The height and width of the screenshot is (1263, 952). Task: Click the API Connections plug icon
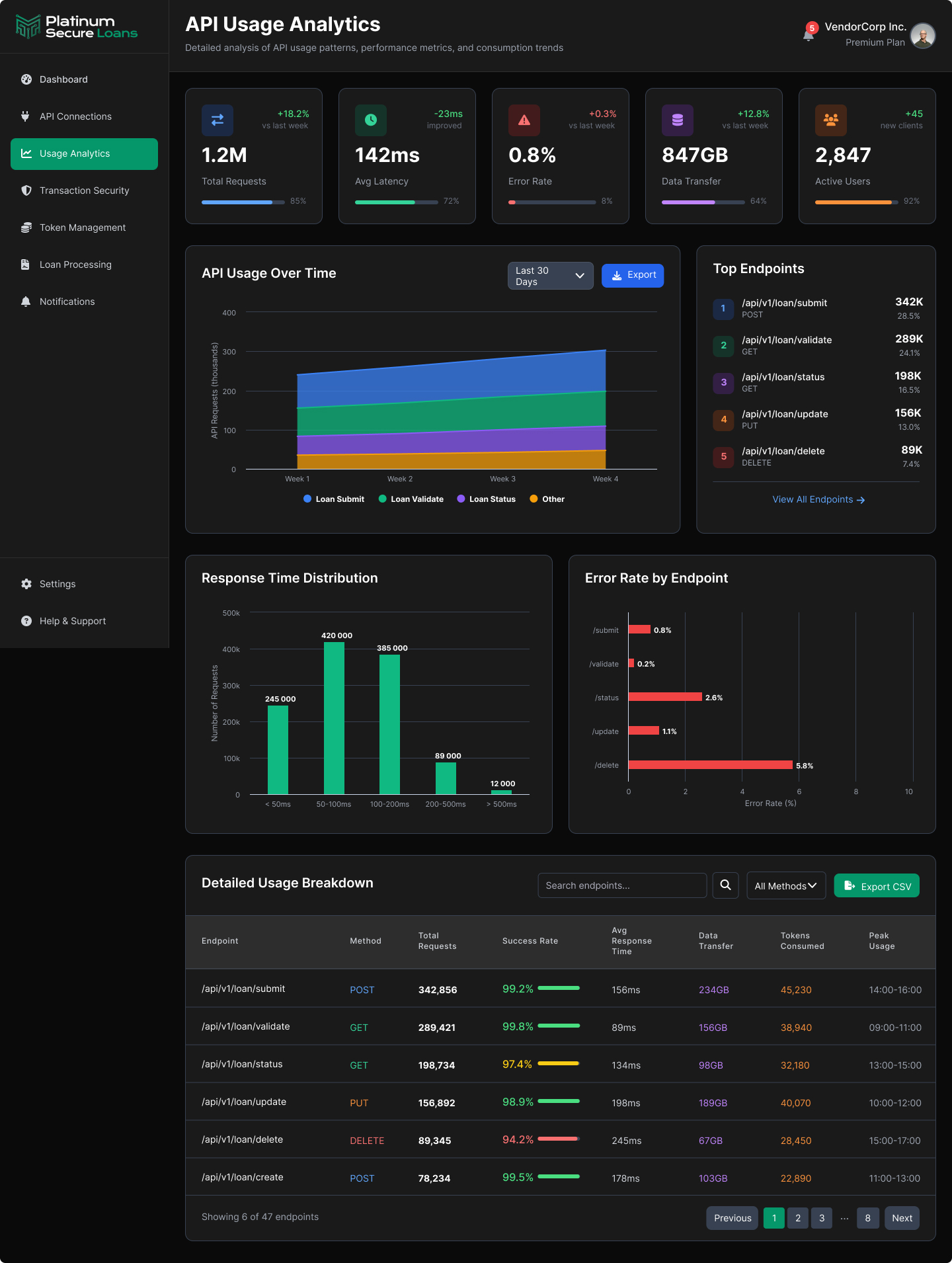point(26,116)
